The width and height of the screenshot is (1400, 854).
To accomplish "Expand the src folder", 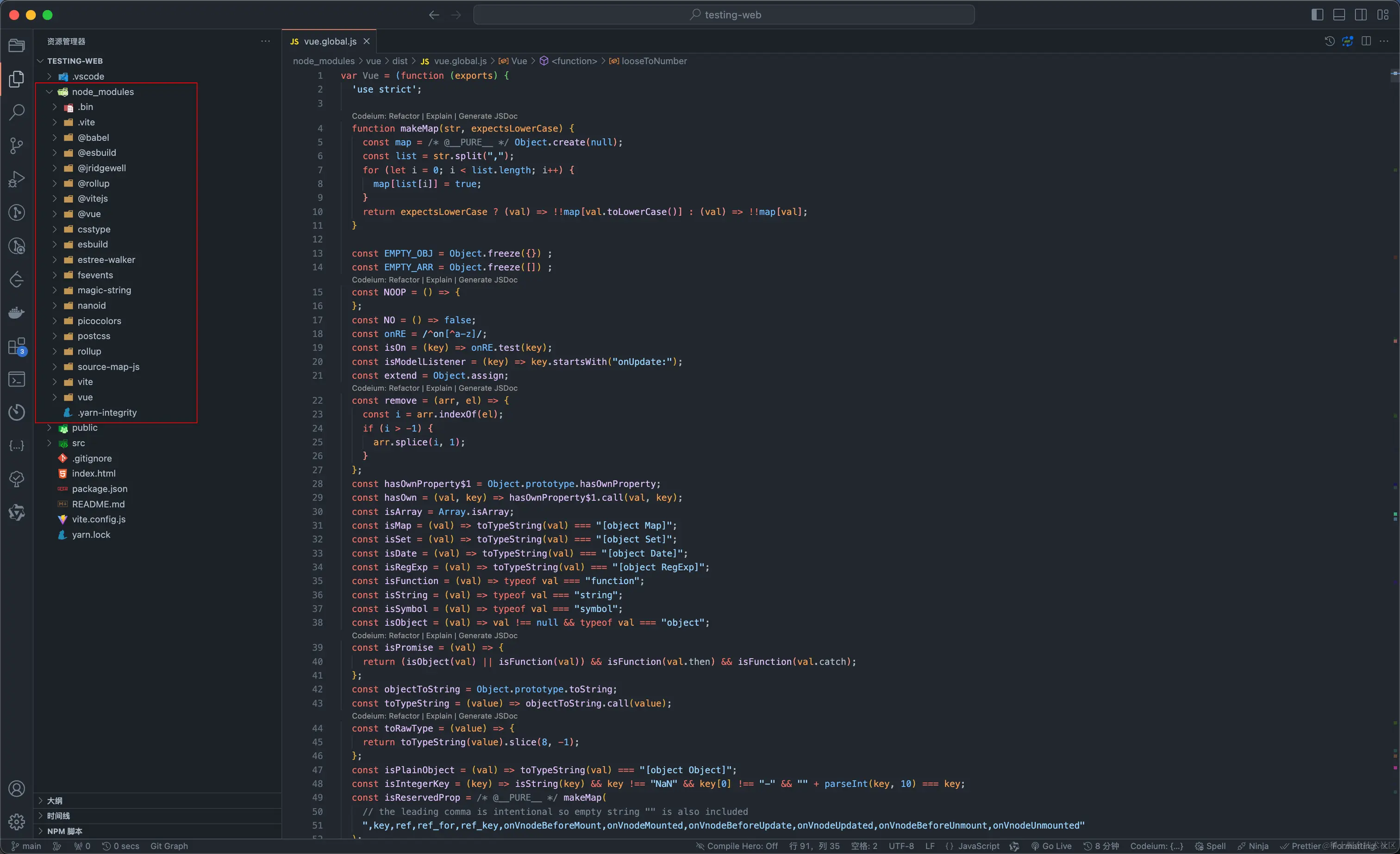I will [x=78, y=443].
